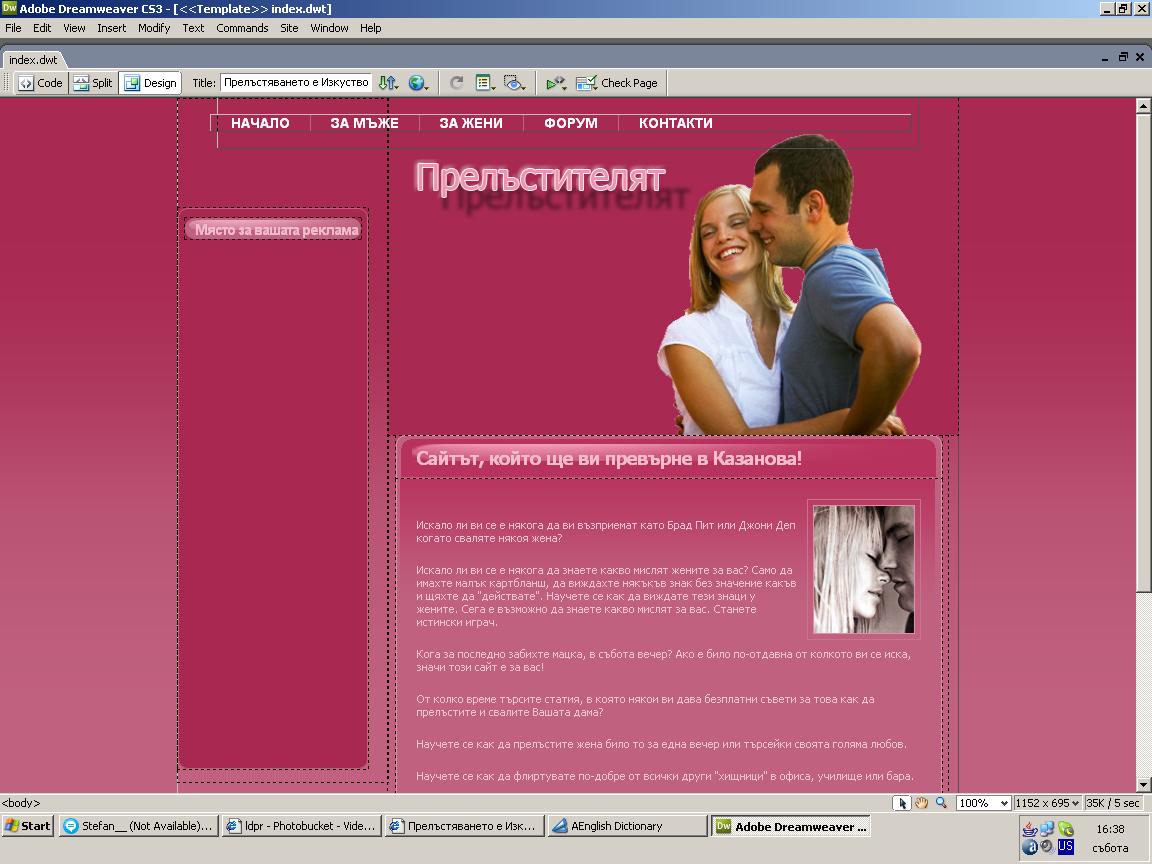
Task: Click the Validate Markup icon
Action: tap(556, 83)
